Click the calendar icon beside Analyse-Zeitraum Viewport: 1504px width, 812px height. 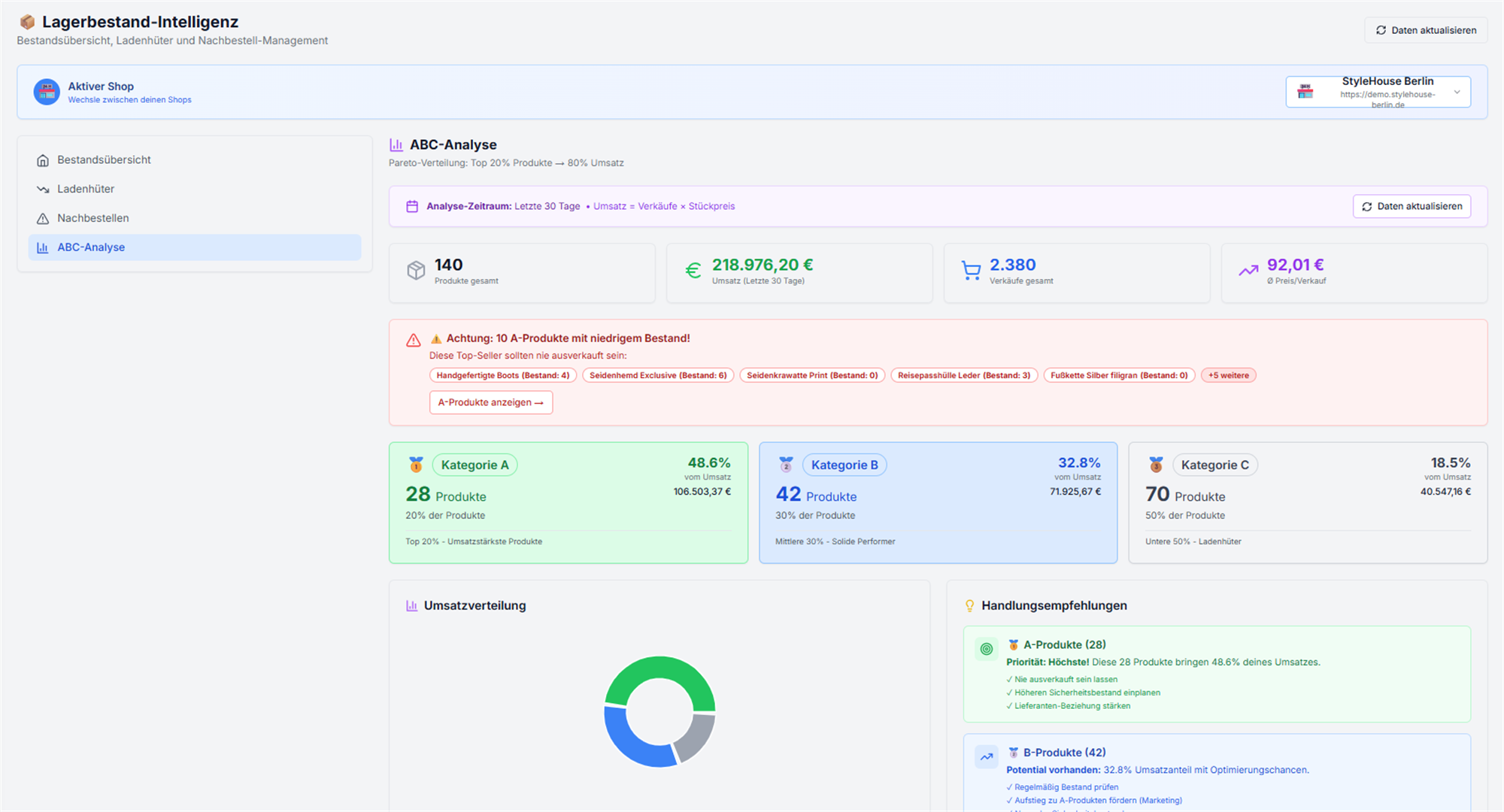pos(412,206)
